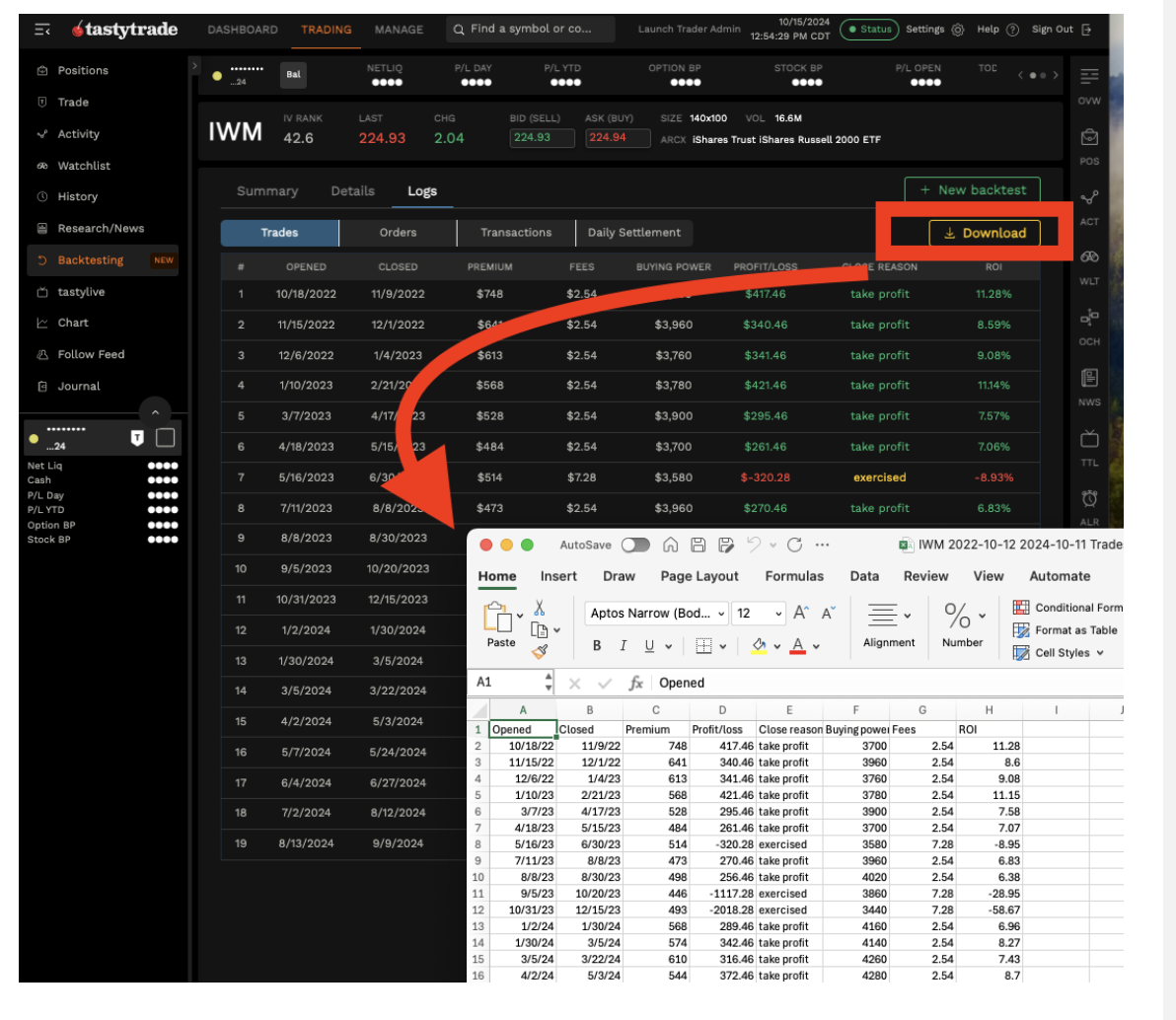Image resolution: width=1176 pixels, height=1020 pixels.
Task: Toggle Bold formatting in Excel
Action: [x=596, y=646]
